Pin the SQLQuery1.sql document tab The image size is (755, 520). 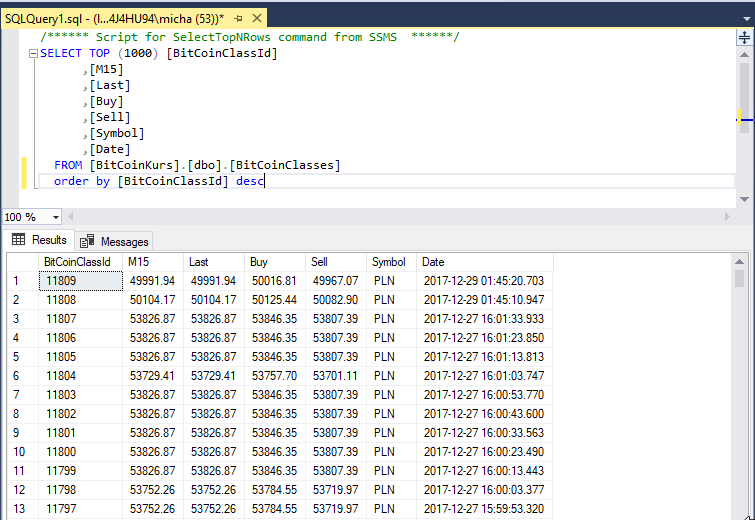click(238, 19)
